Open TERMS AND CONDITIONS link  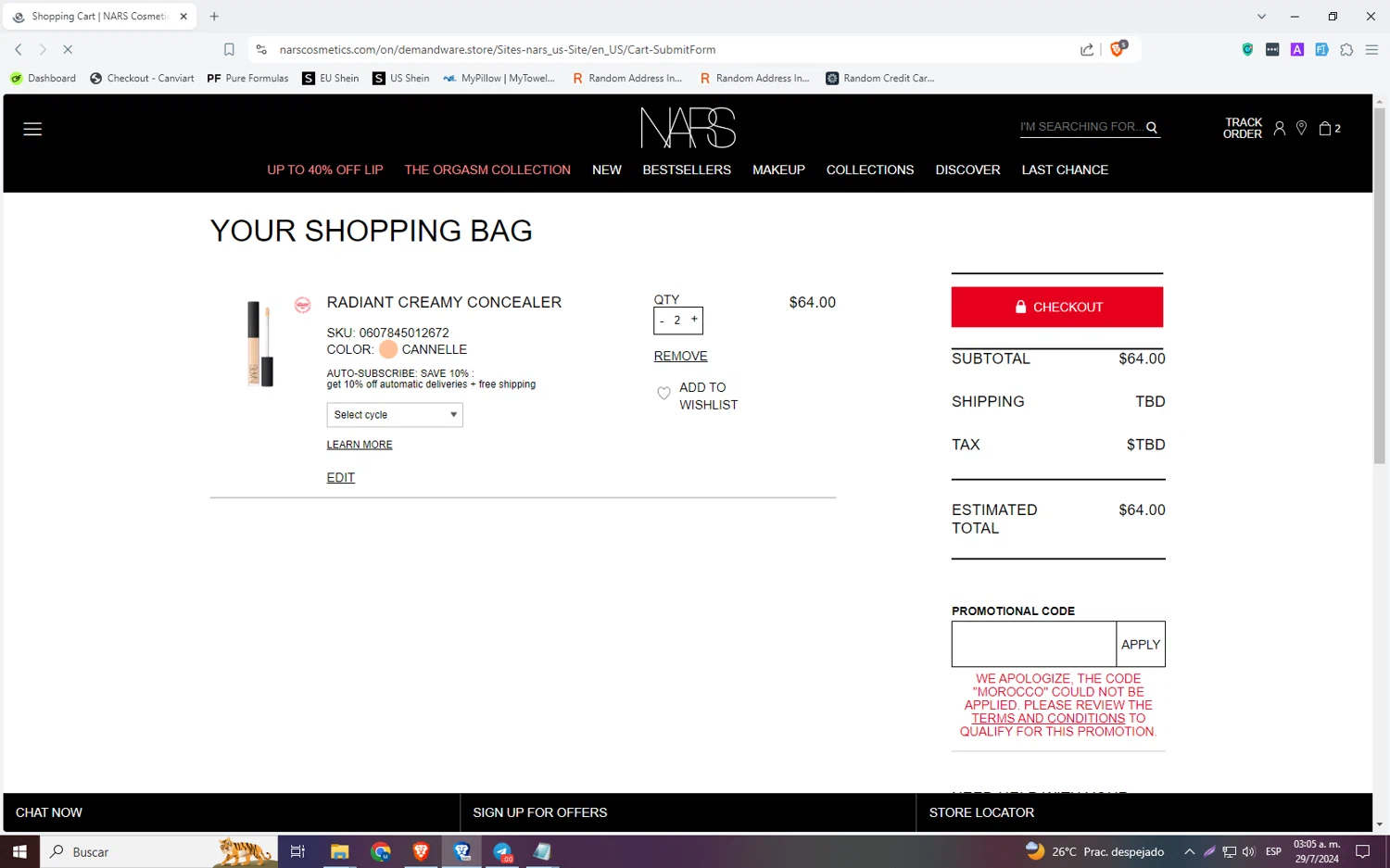(x=1048, y=718)
